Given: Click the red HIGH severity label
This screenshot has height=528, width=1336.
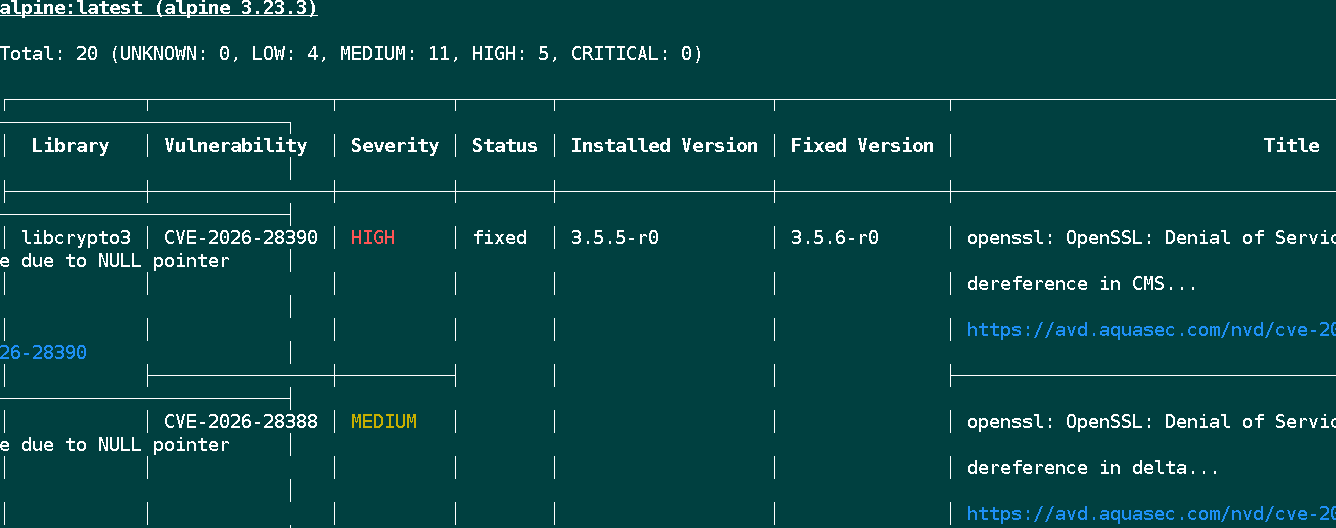Looking at the screenshot, I should click(x=373, y=238).
